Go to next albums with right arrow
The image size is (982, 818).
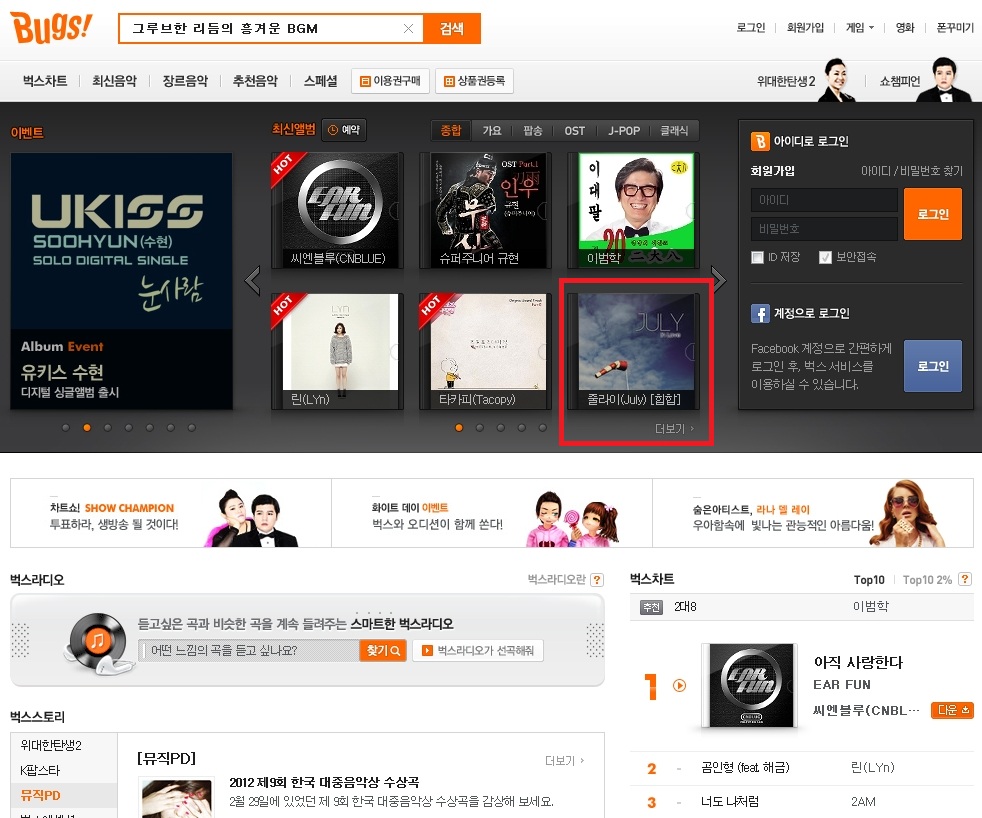(x=719, y=279)
